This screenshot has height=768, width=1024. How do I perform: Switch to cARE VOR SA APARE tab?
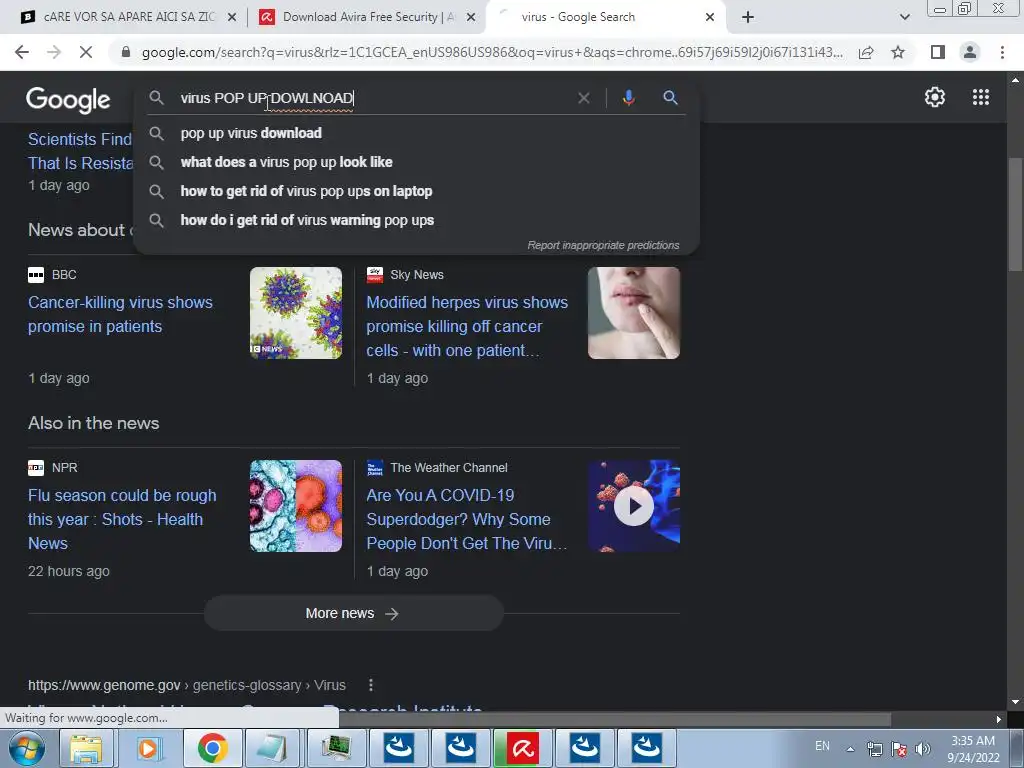pos(129,17)
